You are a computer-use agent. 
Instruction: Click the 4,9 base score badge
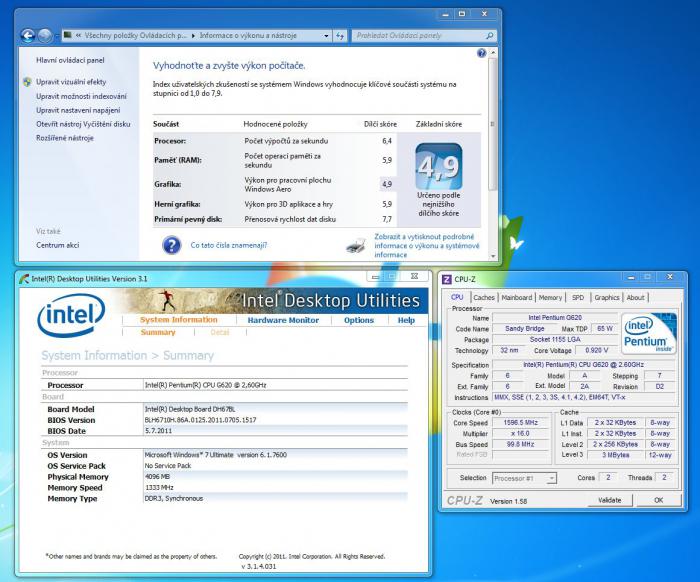click(x=437, y=165)
